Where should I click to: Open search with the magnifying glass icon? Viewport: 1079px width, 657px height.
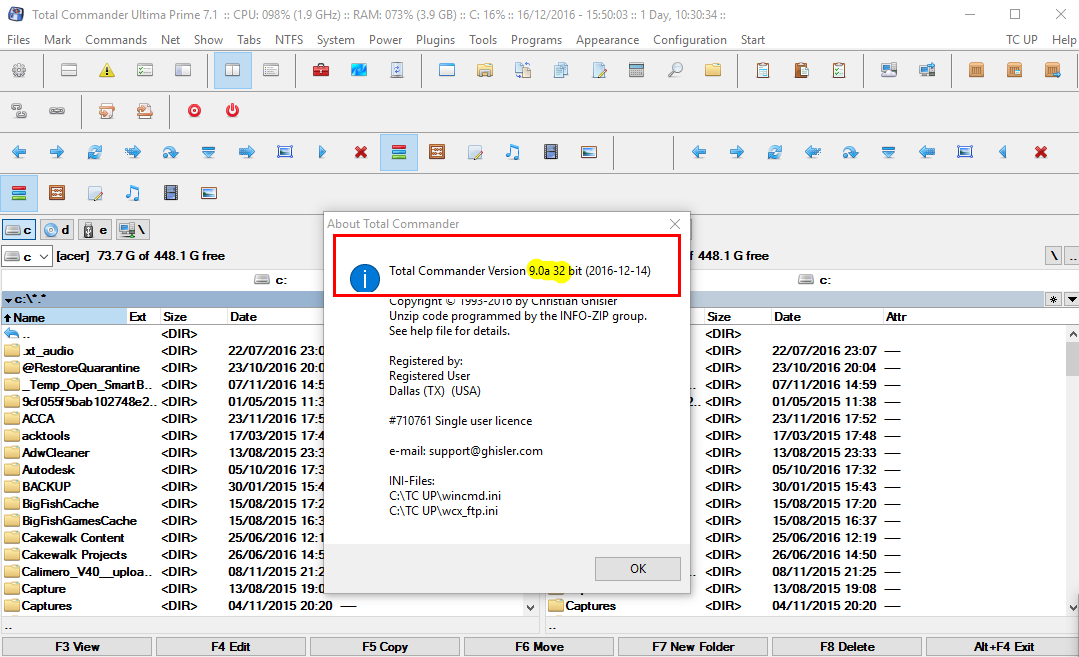coord(675,70)
